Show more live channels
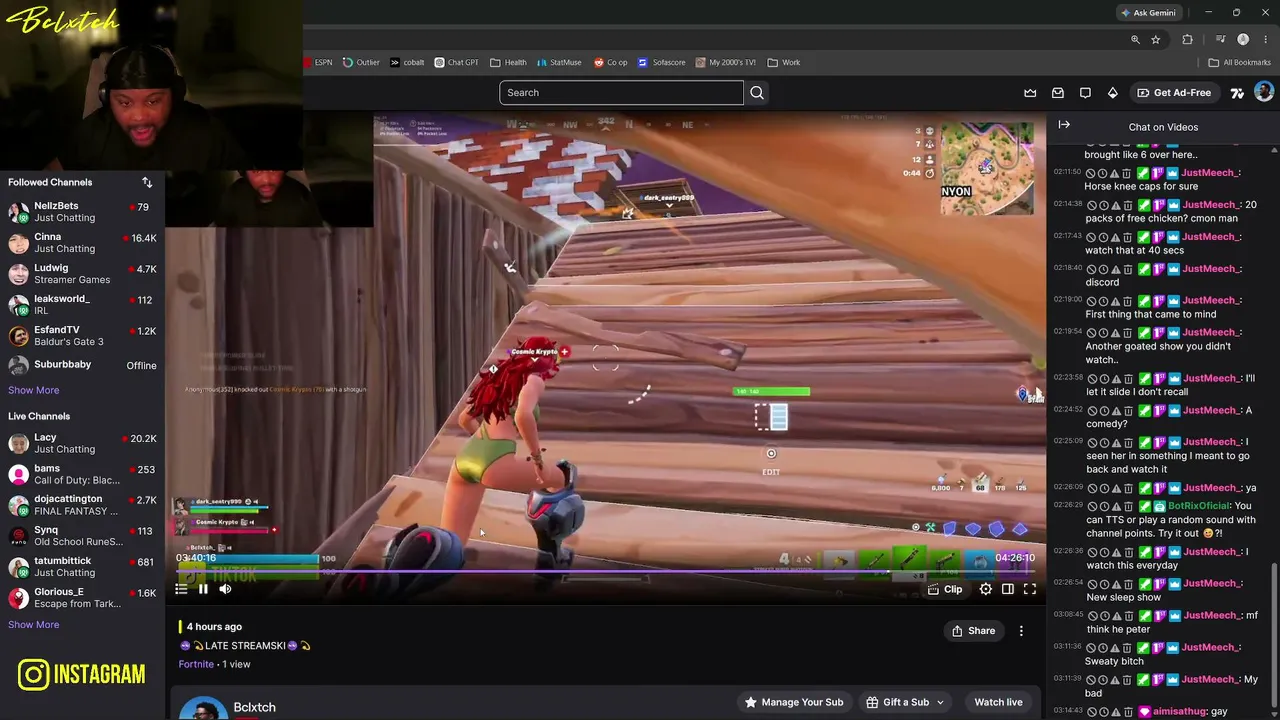The width and height of the screenshot is (1280, 720). click(33, 625)
